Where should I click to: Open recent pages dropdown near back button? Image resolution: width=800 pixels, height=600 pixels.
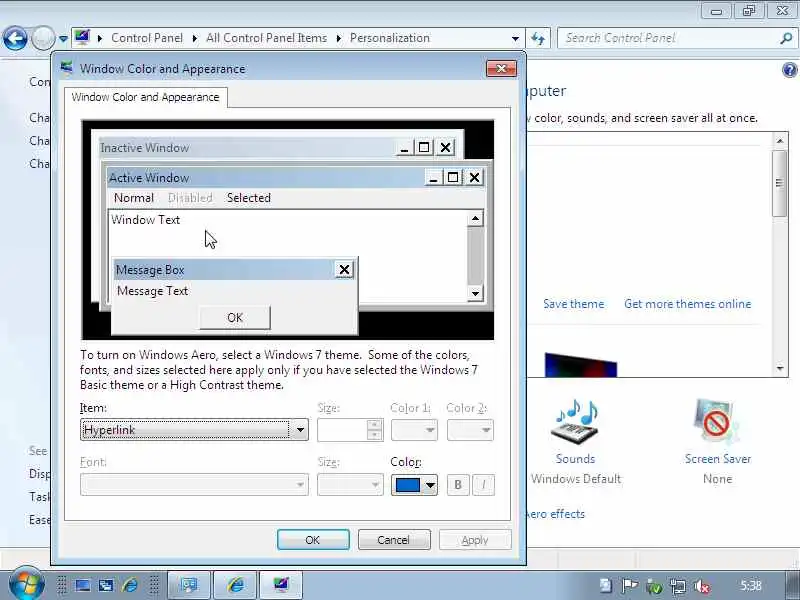pos(63,38)
